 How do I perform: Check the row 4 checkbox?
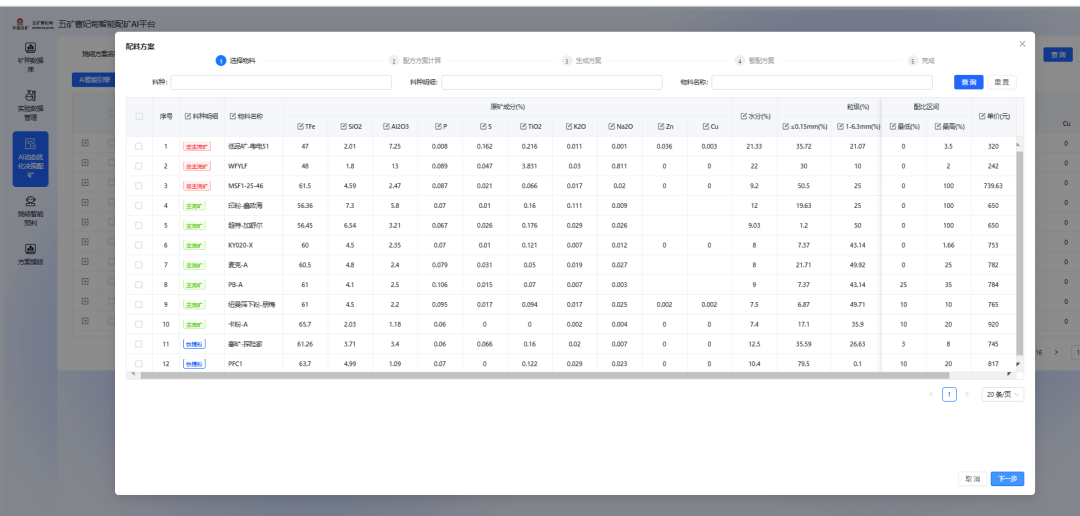(139, 205)
